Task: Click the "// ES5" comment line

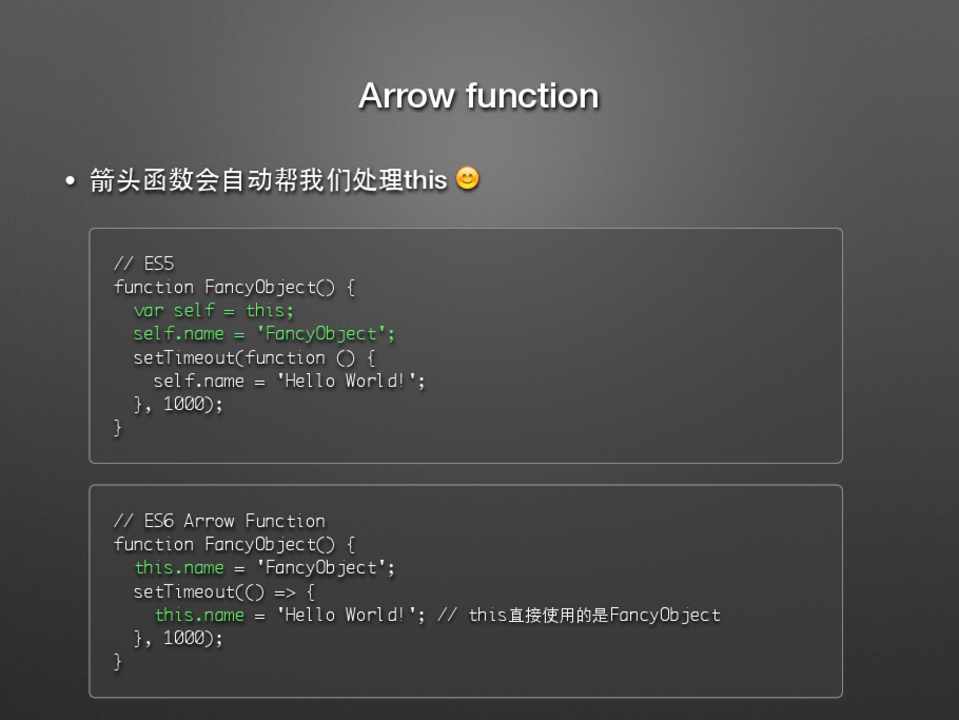Action: coord(144,264)
